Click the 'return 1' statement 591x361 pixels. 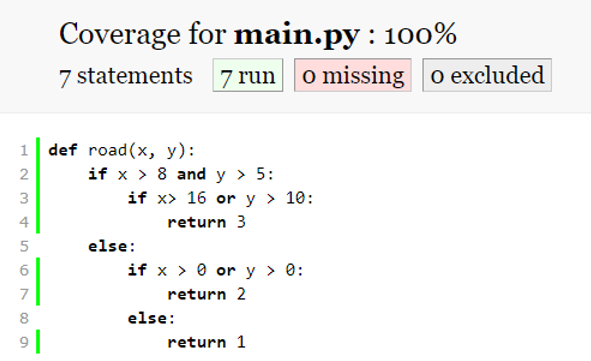coord(207,342)
